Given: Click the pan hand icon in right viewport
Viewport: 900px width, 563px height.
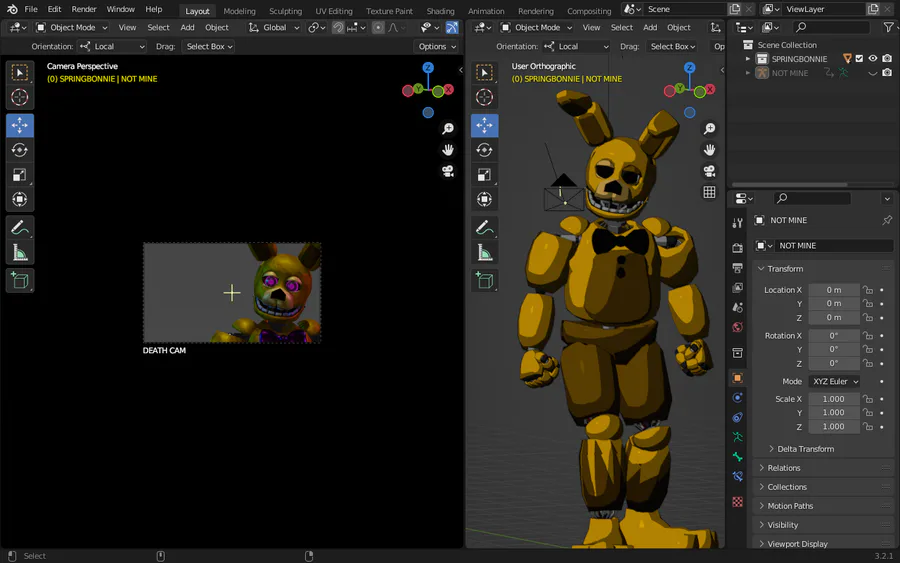Looking at the screenshot, I should click(x=709, y=150).
